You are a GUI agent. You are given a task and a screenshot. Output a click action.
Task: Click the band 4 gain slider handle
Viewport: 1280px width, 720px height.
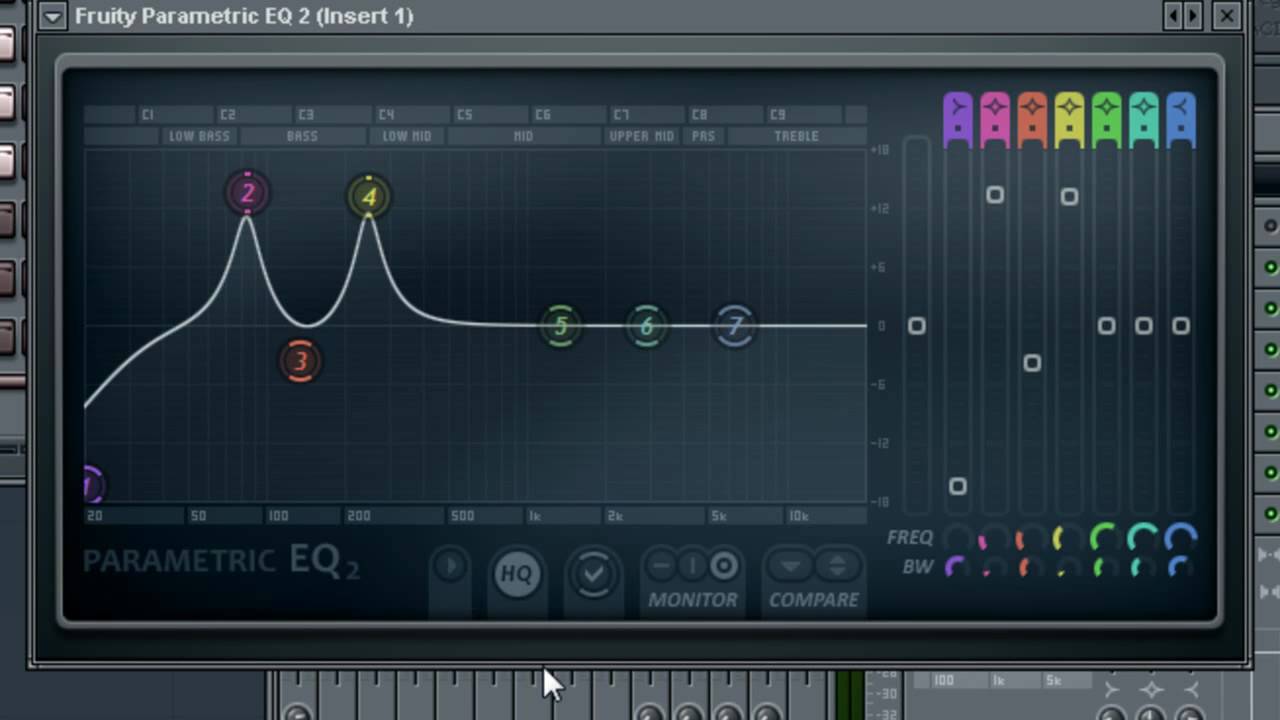coord(1069,197)
